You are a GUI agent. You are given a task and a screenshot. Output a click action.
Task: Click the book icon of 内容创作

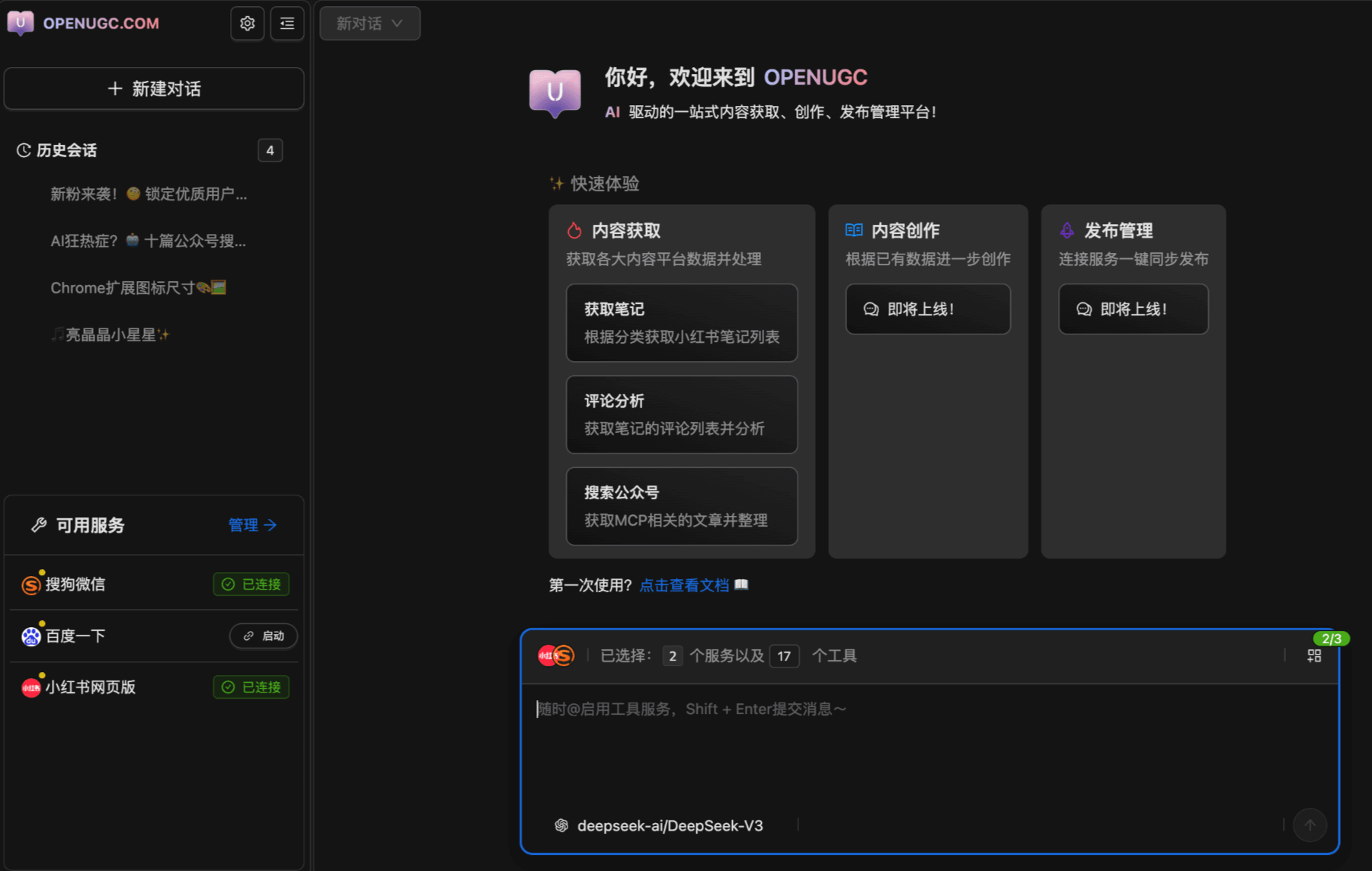coord(854,230)
